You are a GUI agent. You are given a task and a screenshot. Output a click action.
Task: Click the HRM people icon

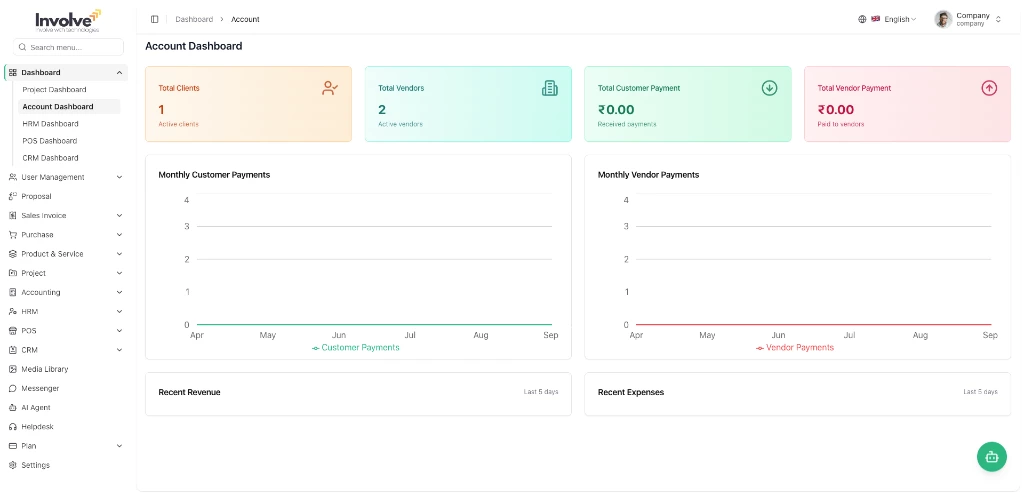(12, 311)
